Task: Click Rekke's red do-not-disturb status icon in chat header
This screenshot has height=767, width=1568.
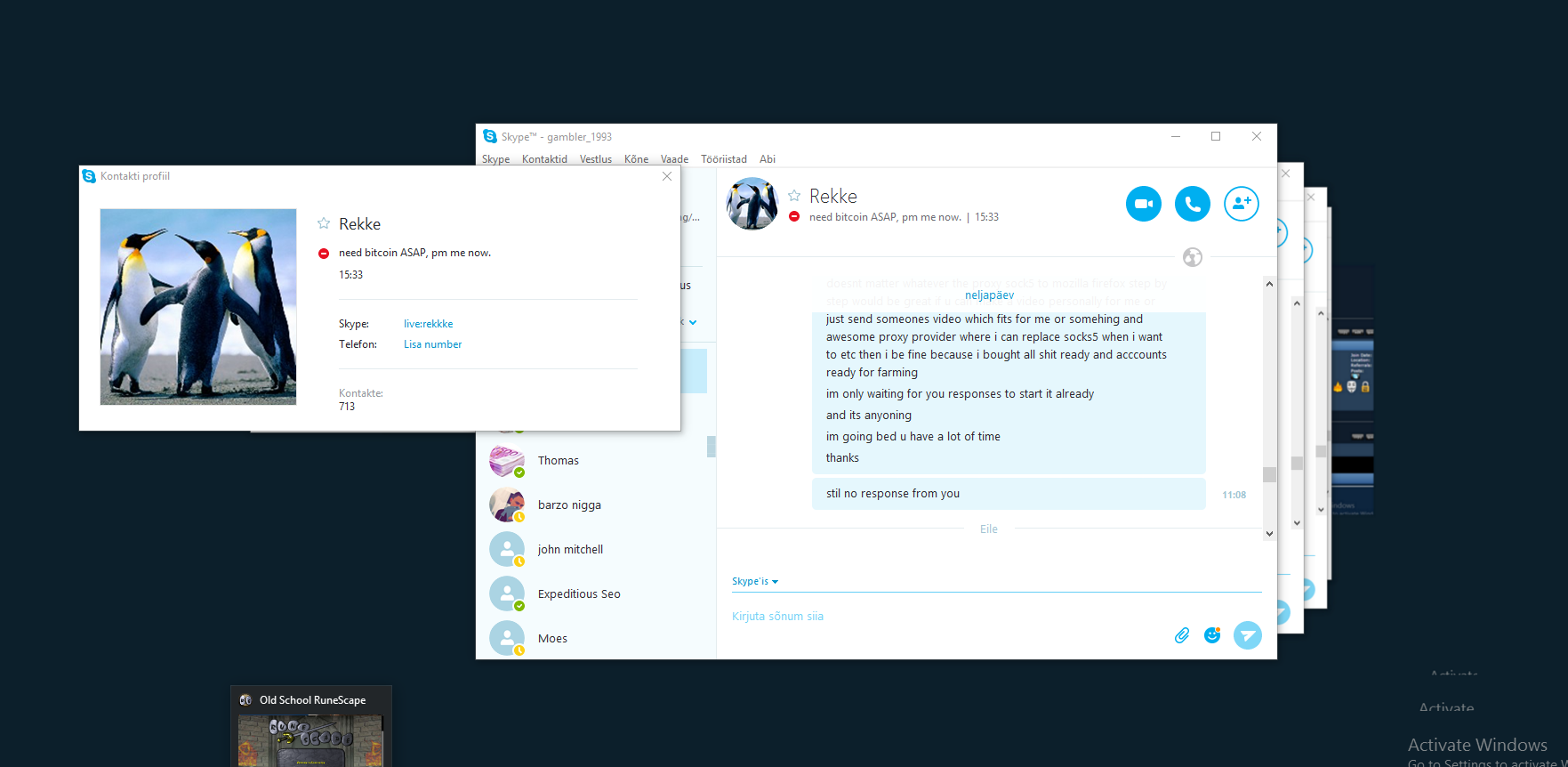Action: tap(794, 217)
